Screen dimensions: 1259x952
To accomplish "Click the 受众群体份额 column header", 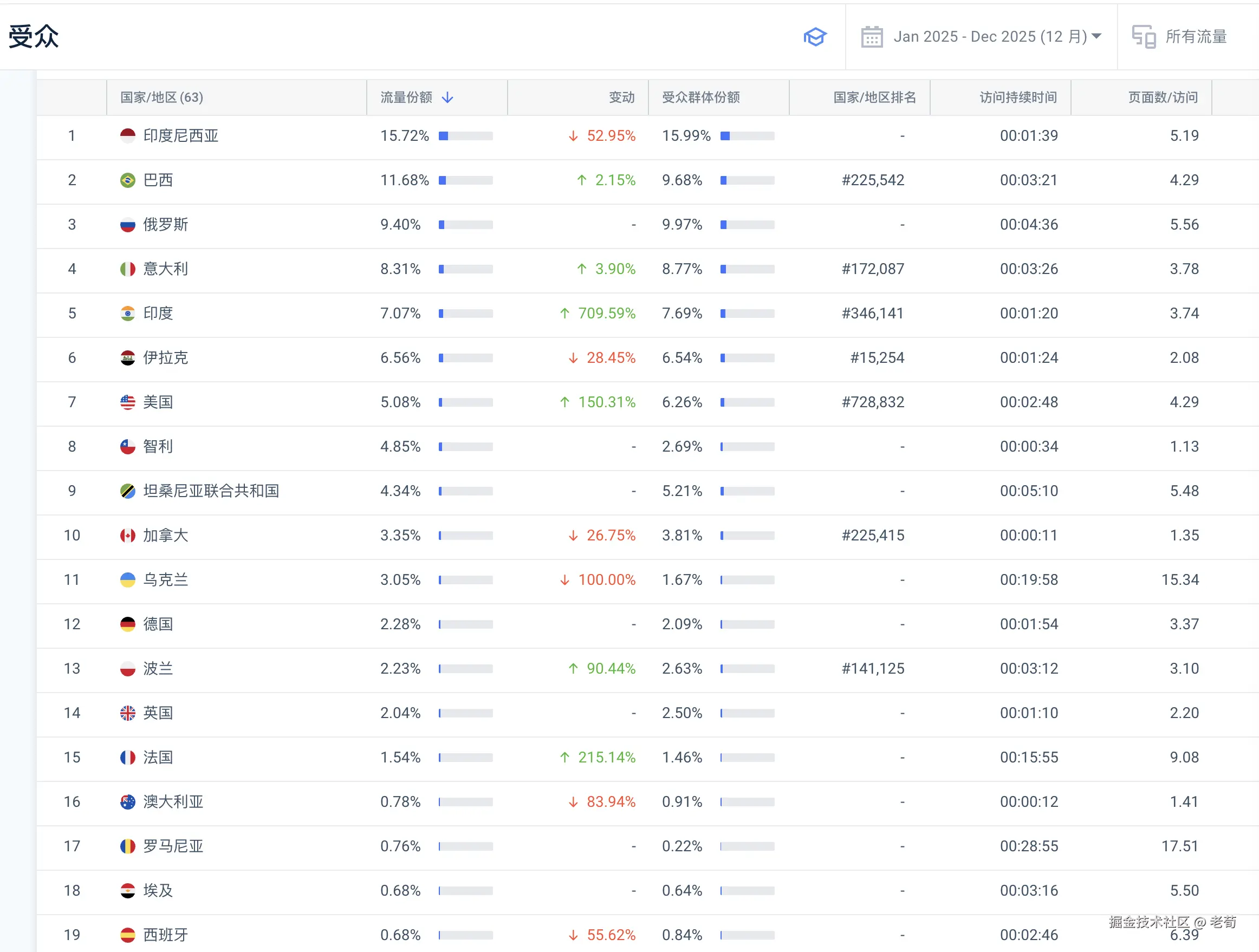I will (700, 98).
